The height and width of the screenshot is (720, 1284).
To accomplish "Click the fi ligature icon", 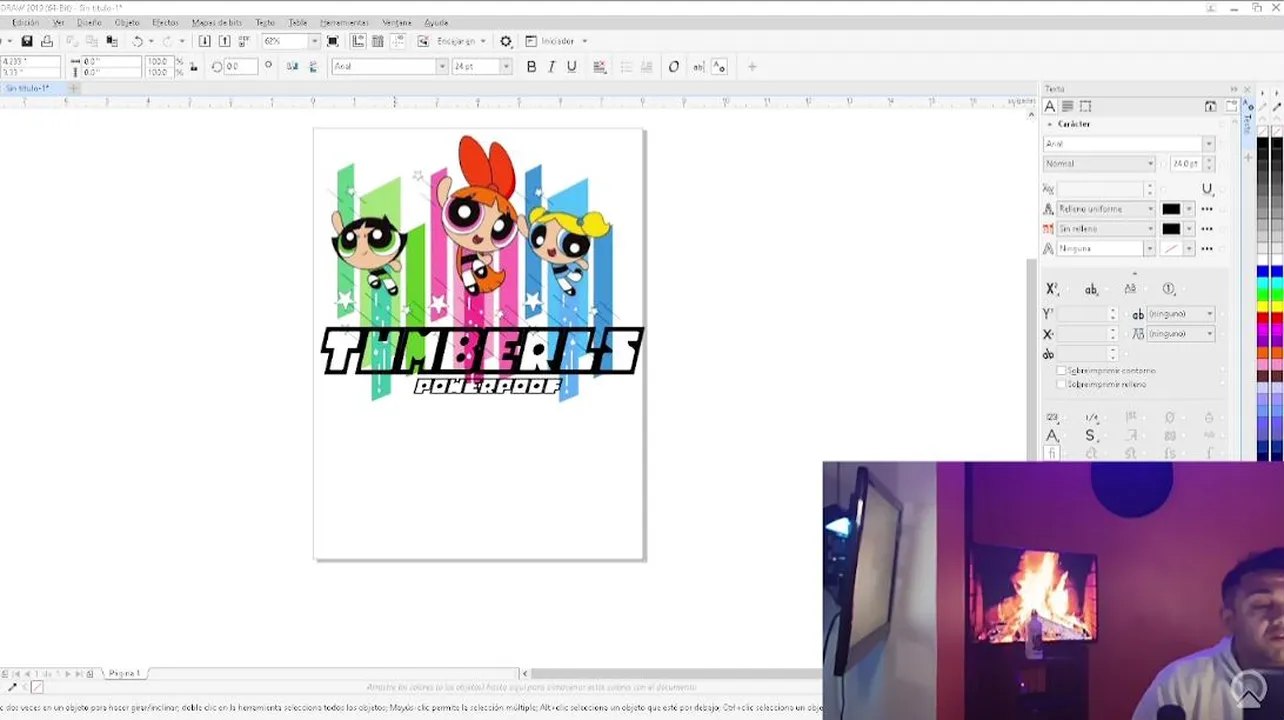I will click(1052, 454).
